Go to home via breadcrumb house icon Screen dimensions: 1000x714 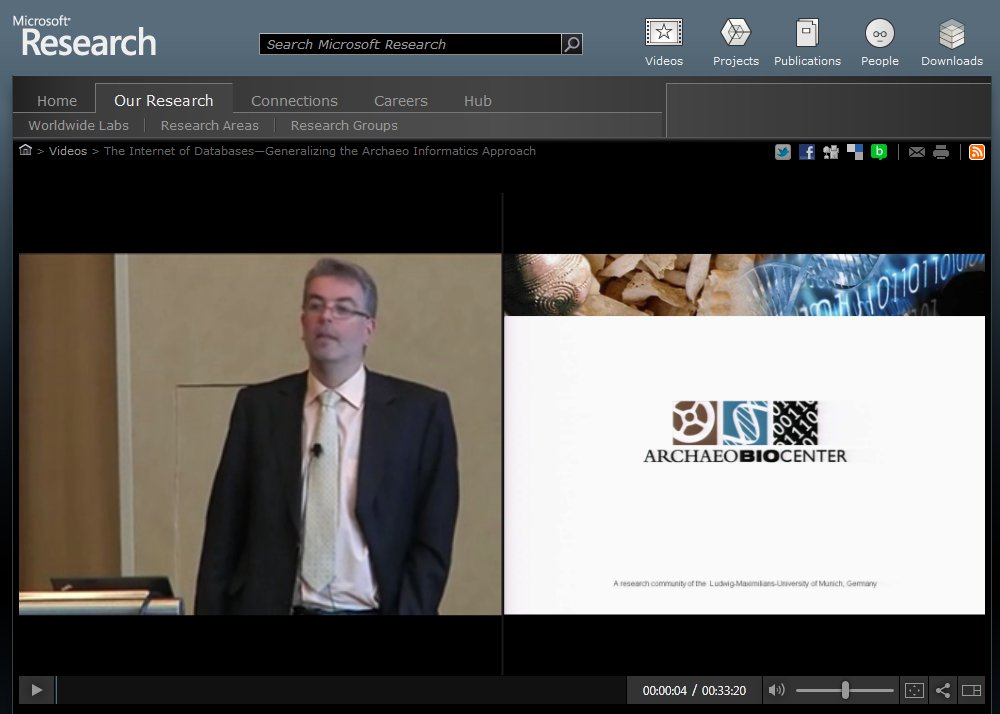click(x=25, y=150)
